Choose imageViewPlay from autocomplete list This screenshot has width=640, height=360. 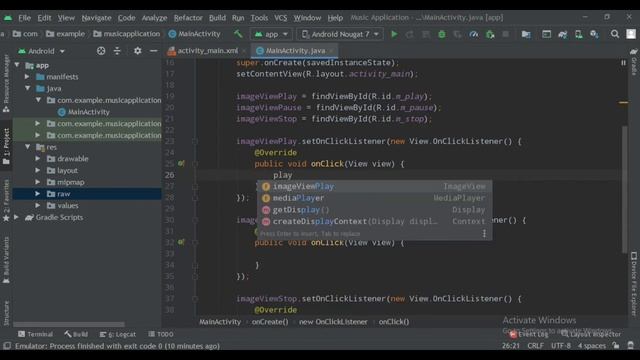tap(374, 186)
